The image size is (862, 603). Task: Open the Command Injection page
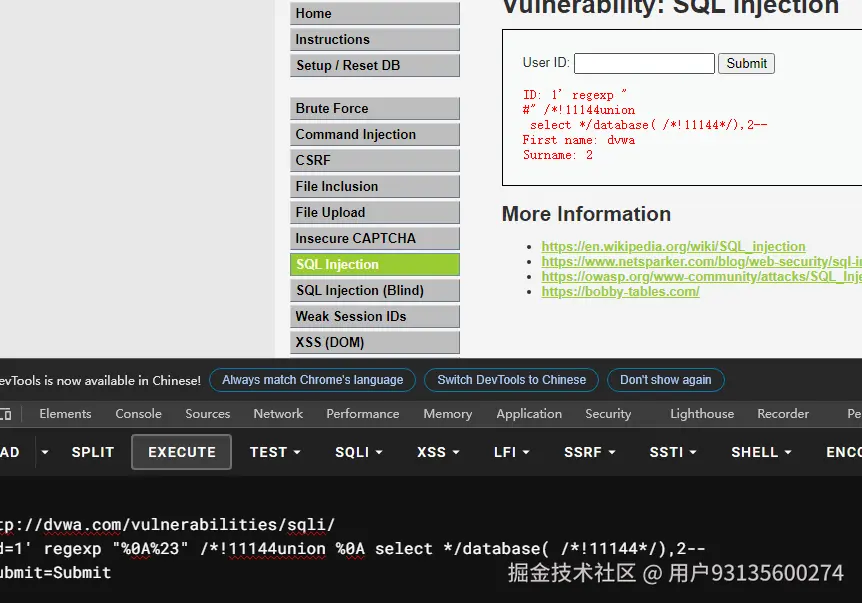pos(374,134)
